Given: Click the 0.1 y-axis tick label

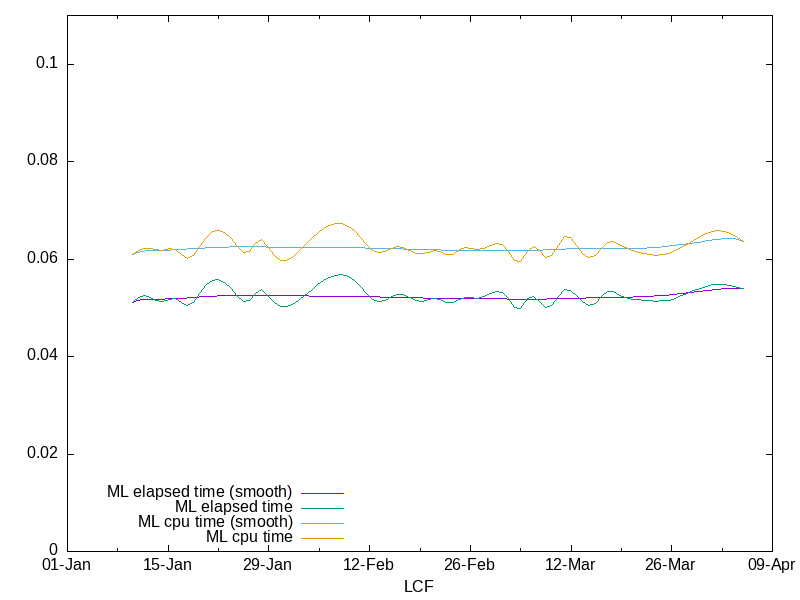Looking at the screenshot, I should (x=47, y=64).
